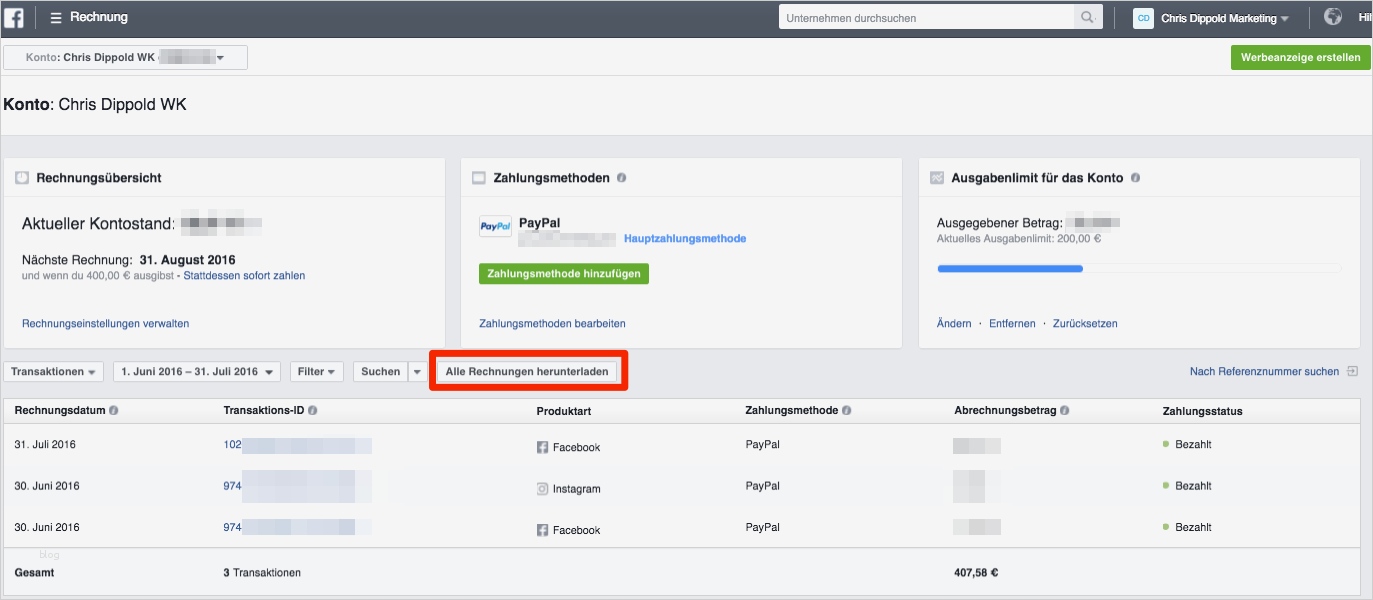Open Rechnungseinstellungen verwalten link

click(x=105, y=324)
